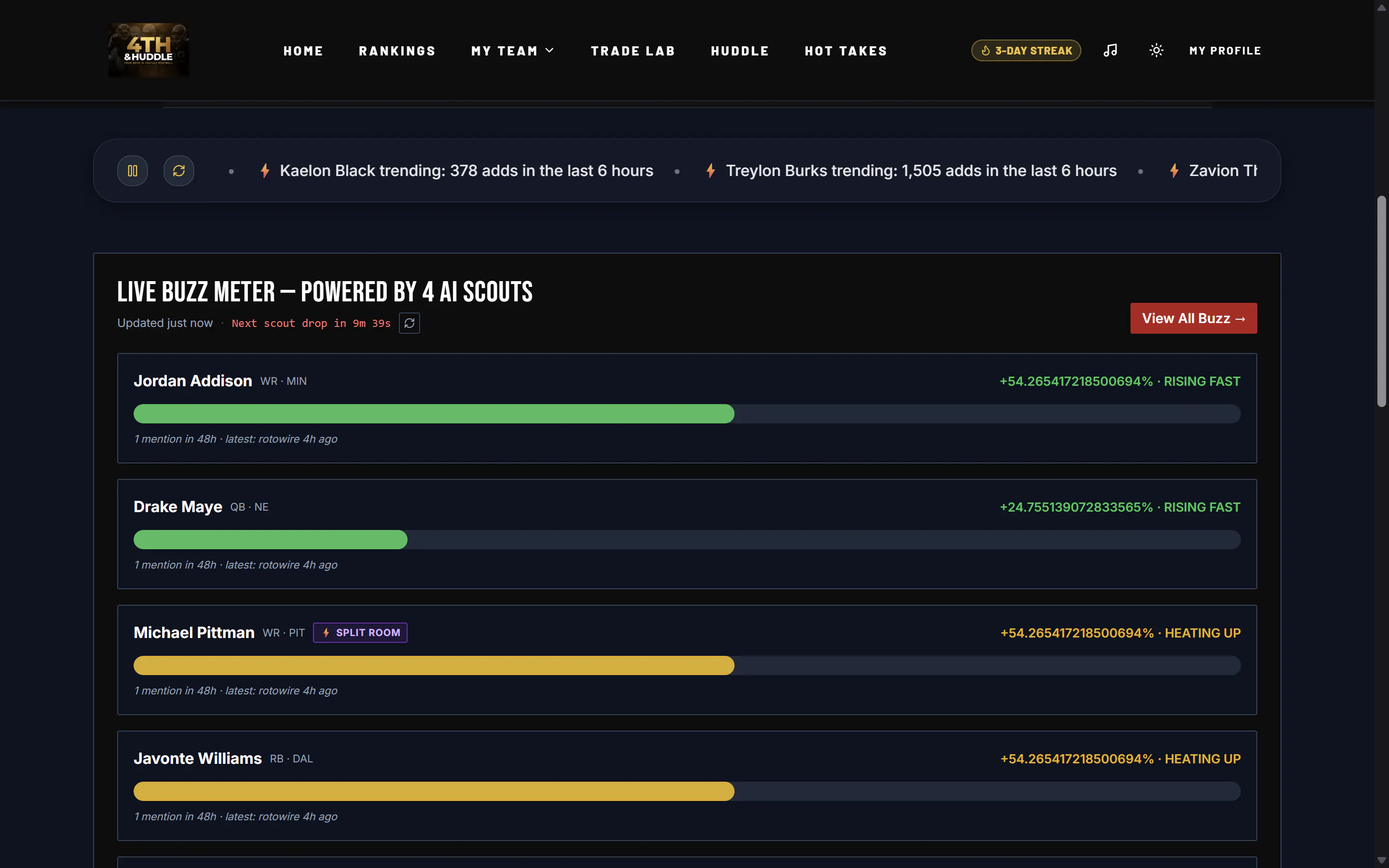Viewport: 1389px width, 868px height.
Task: Click Michael Pittman's yellow buzz bar
Action: coord(434,665)
